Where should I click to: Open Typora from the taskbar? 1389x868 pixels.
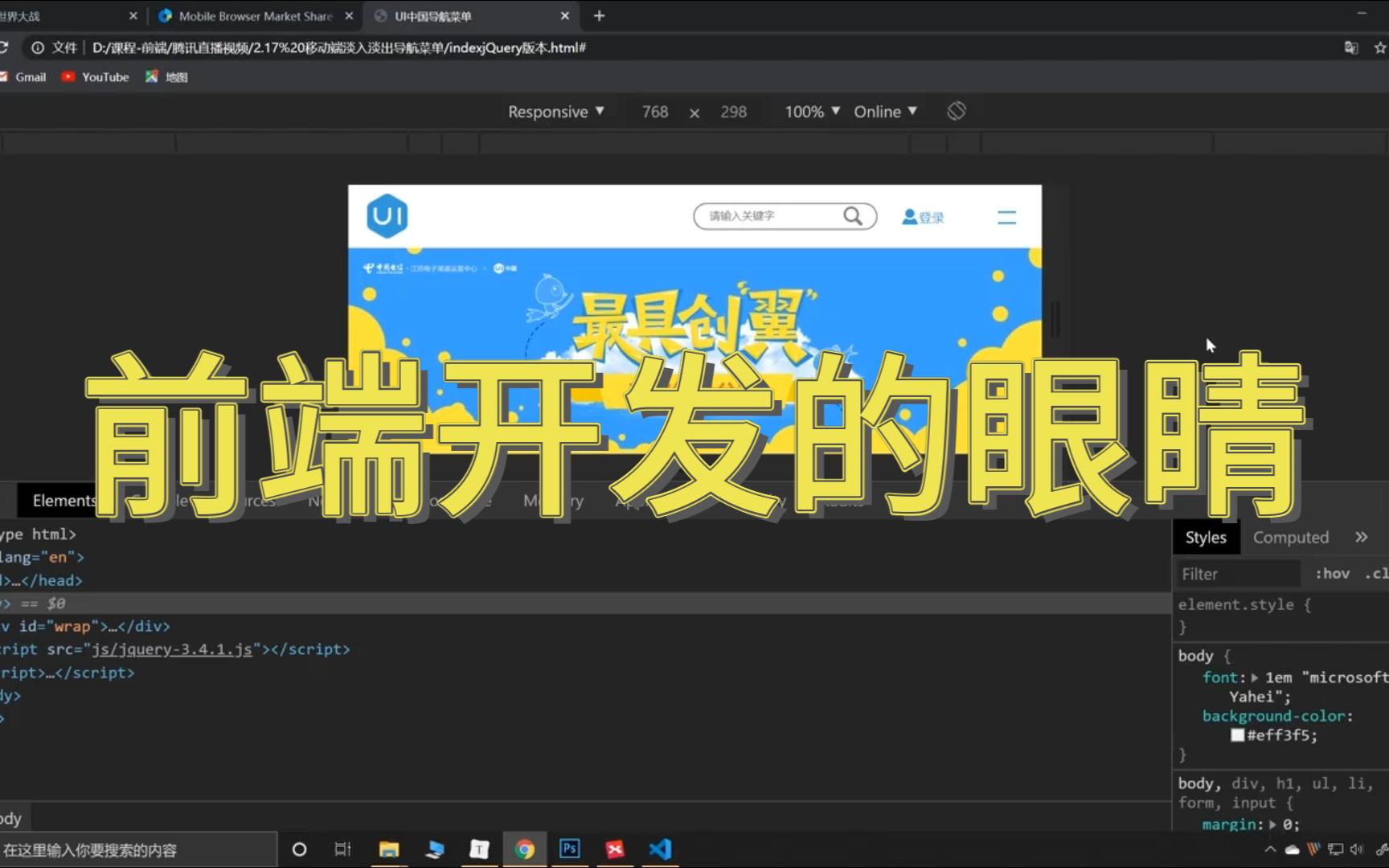point(479,850)
